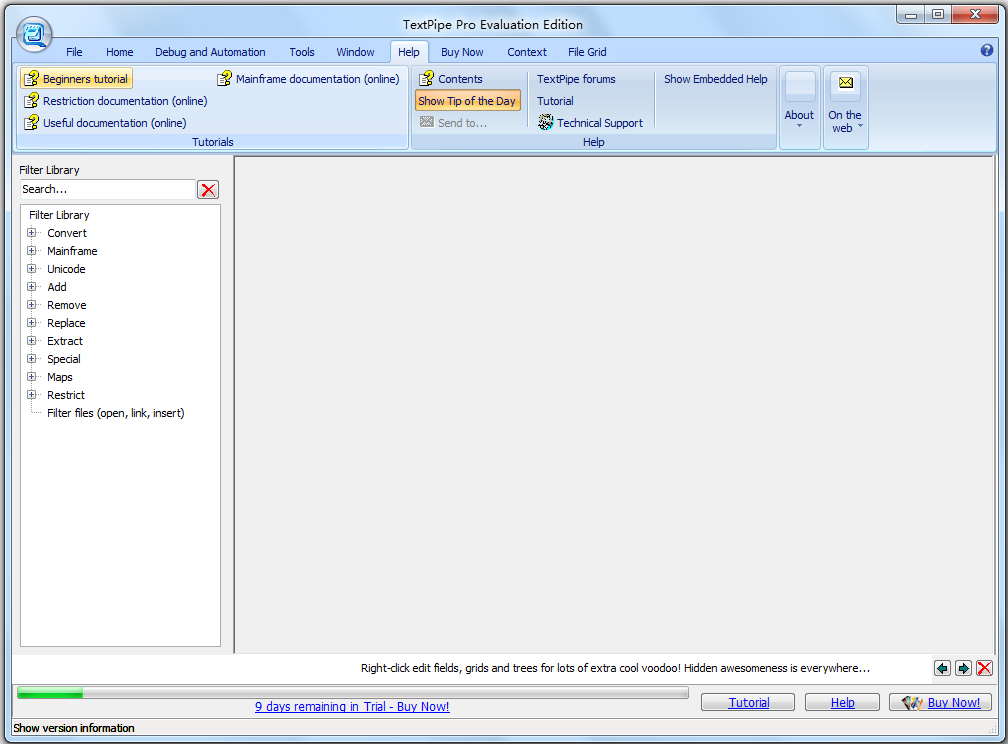Viewport: 1008px width, 744px height.
Task: Open Restriction documentation (online)
Action: [x=116, y=101]
